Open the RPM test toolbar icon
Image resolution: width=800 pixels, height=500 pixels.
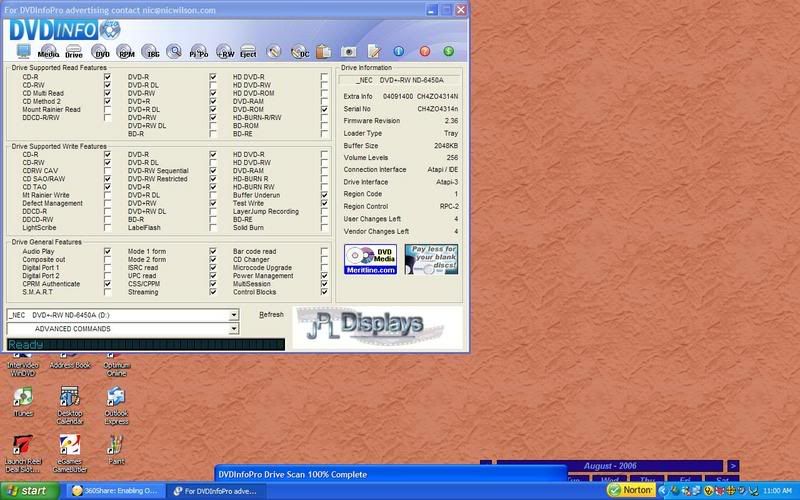[126, 51]
